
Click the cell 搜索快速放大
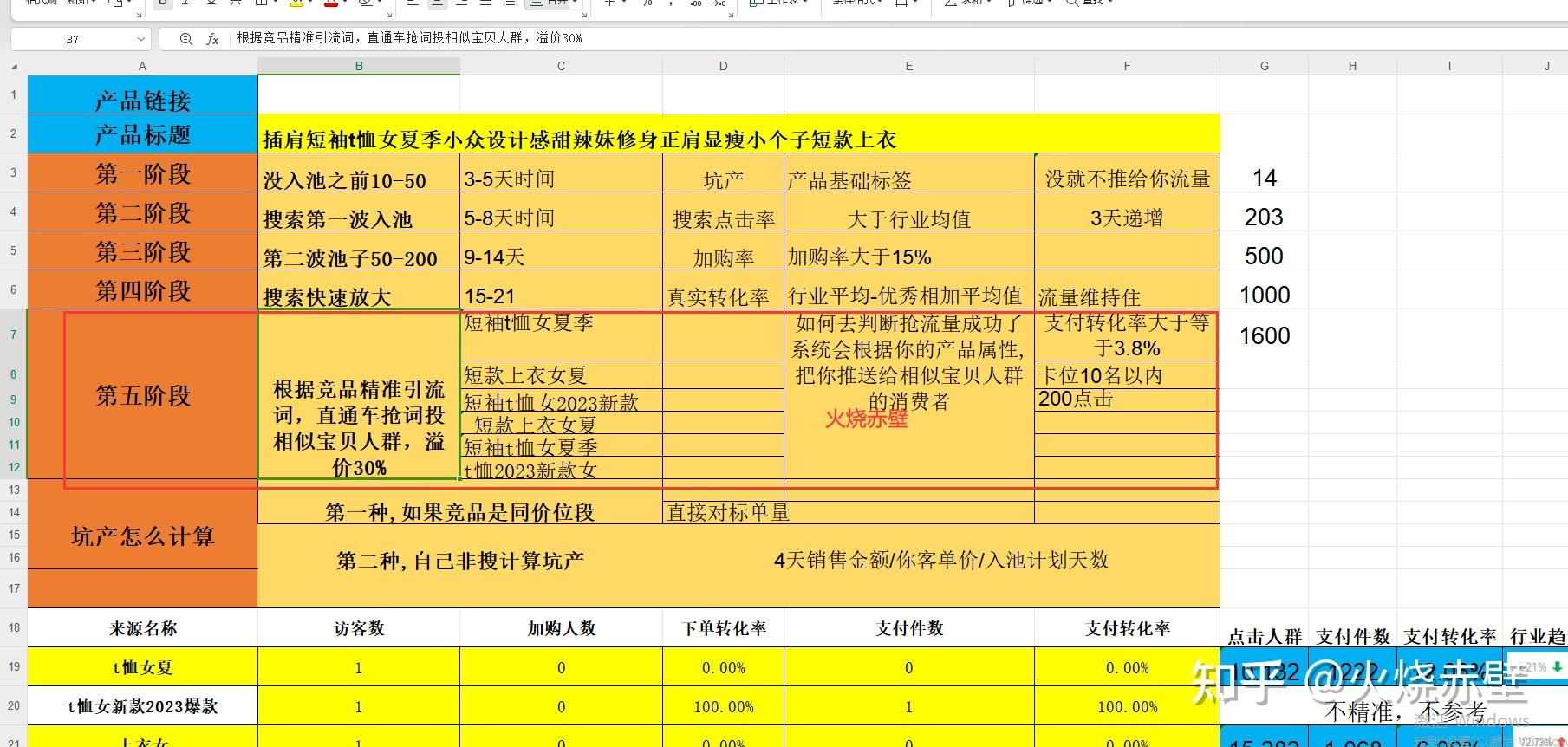(x=359, y=290)
